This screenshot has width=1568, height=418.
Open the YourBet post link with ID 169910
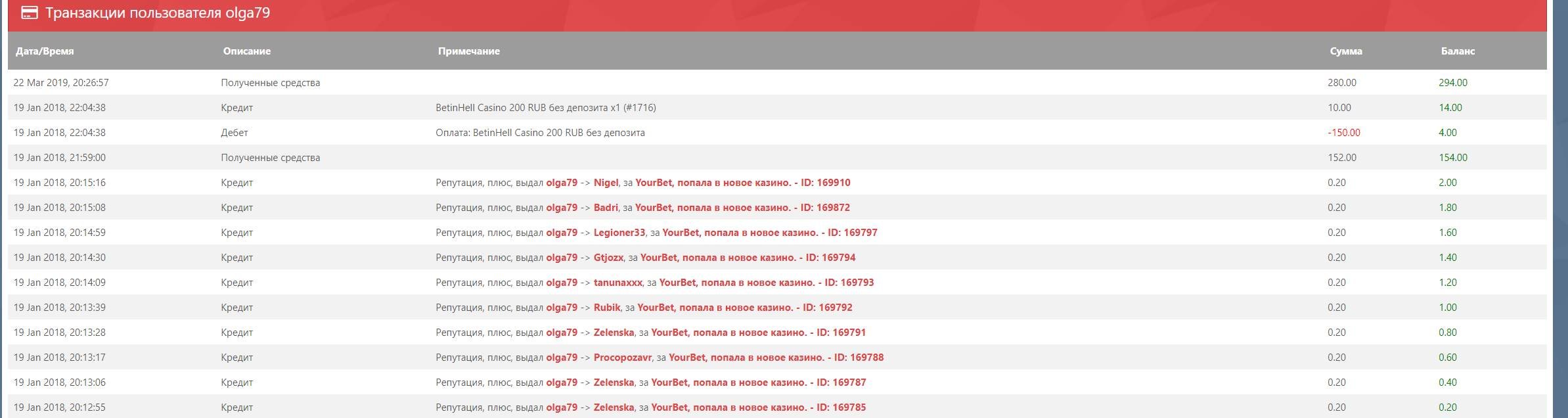(x=742, y=183)
